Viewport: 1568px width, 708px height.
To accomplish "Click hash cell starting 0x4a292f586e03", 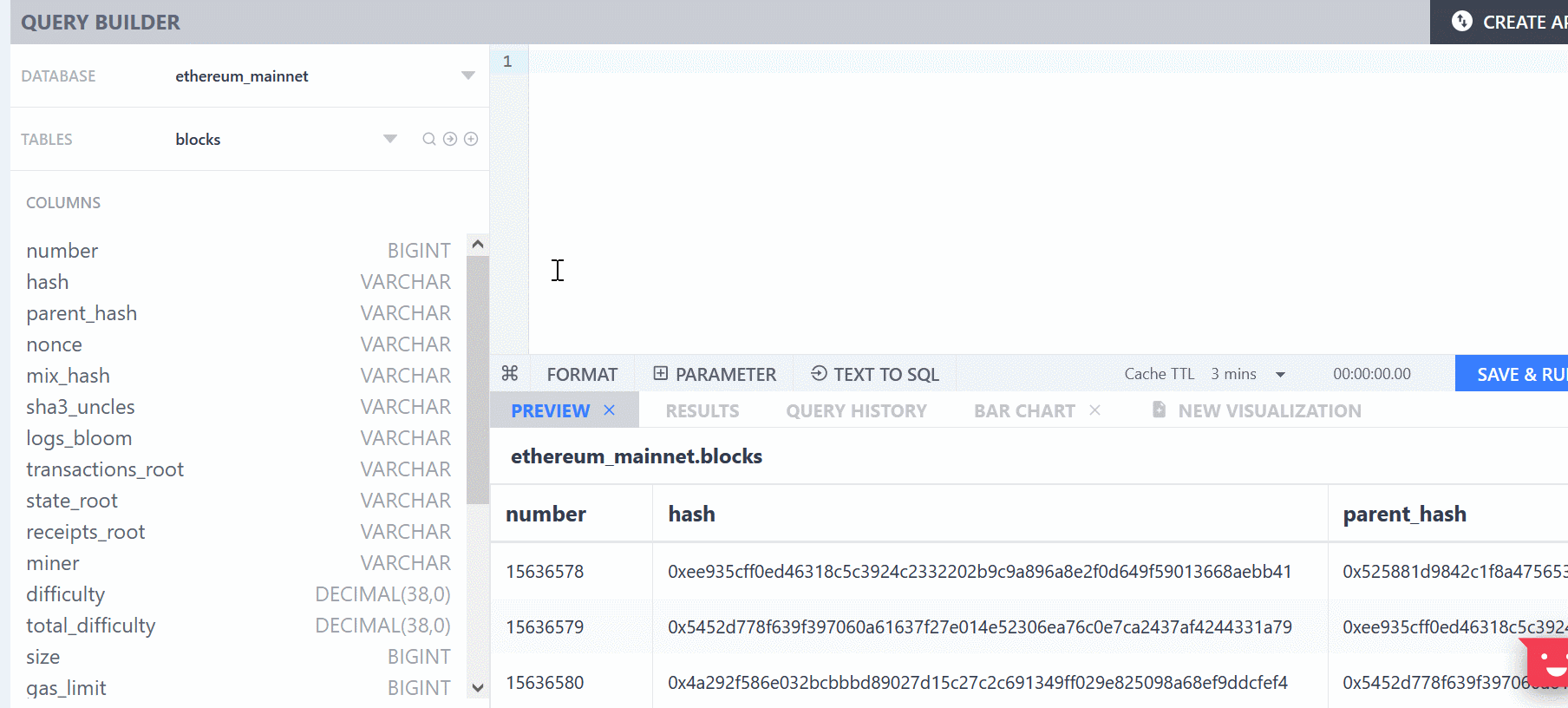I will [977, 683].
